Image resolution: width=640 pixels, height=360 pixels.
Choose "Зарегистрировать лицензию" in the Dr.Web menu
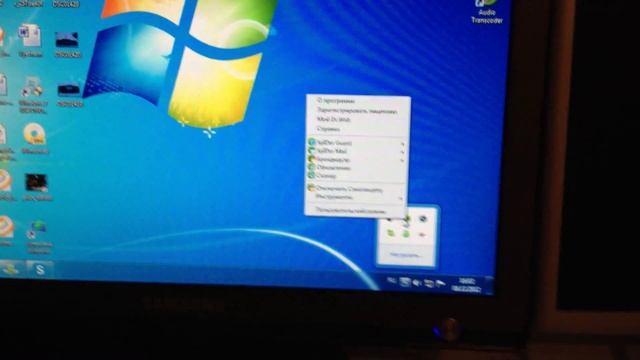click(358, 111)
